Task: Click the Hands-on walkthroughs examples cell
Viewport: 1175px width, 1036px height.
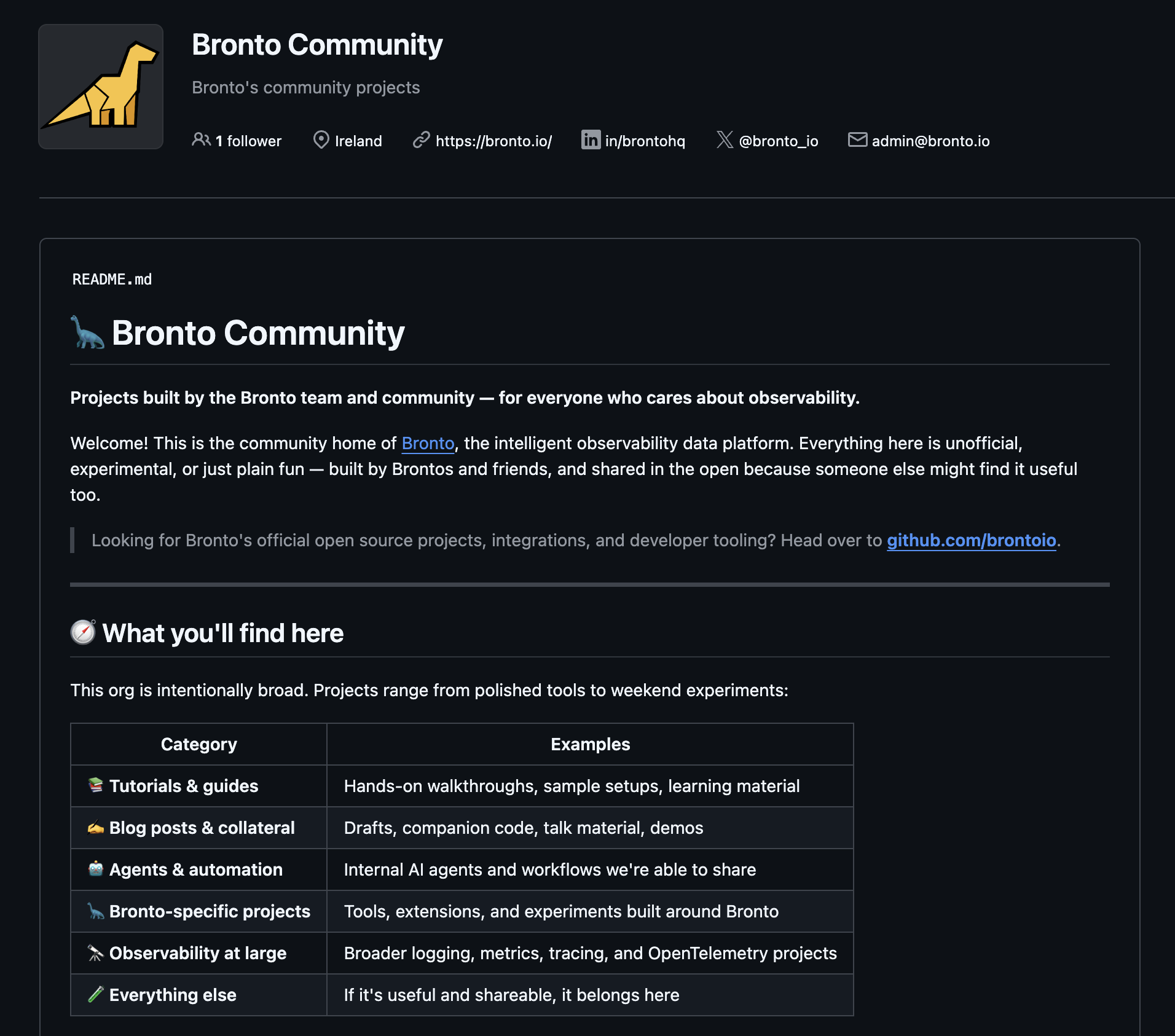Action: (590, 786)
